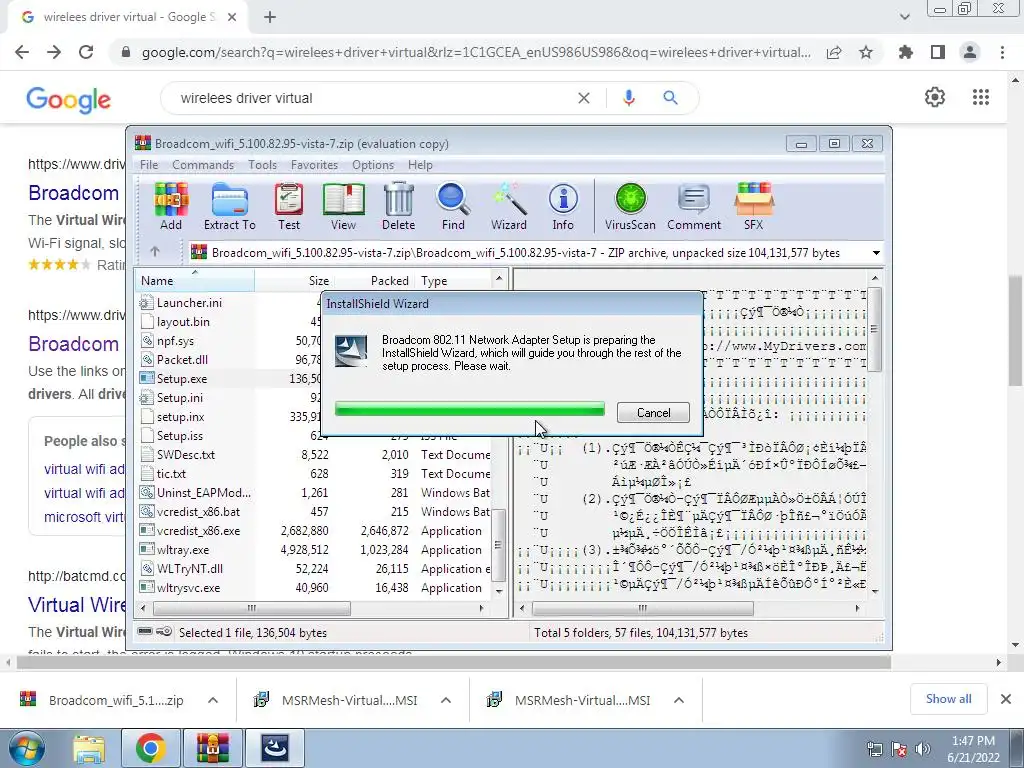Image resolution: width=1024 pixels, height=768 pixels.
Task: Open Chrome tab search chevron
Action: [904, 17]
